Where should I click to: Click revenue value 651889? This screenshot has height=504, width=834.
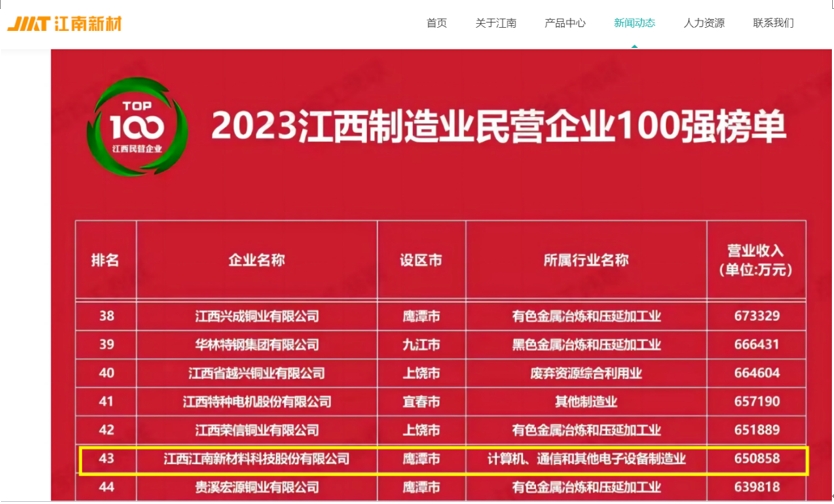pos(757,430)
